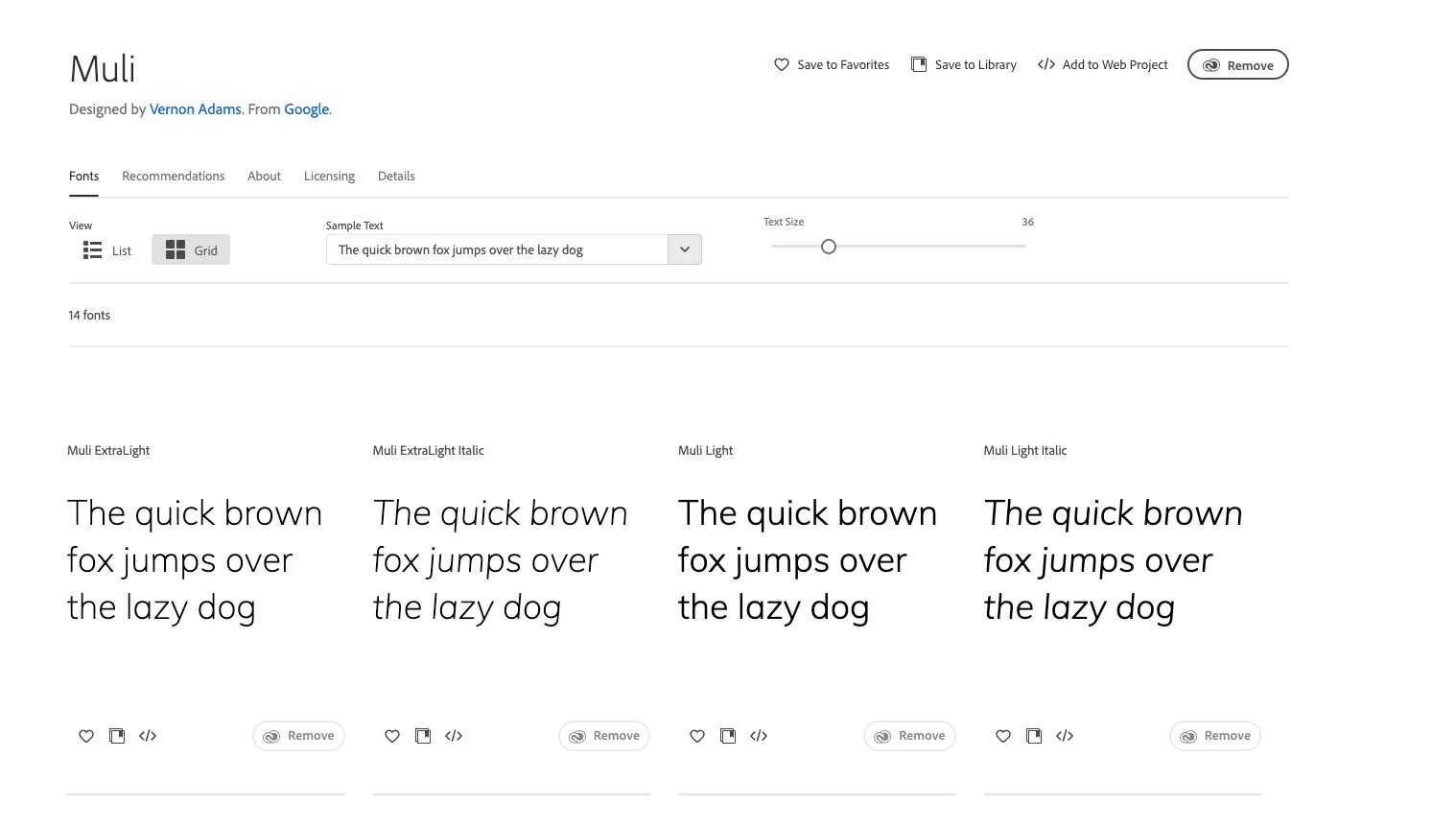The height and width of the screenshot is (829, 1456).
Task: Remove the Muli ExtraLight font
Action: [298, 736]
